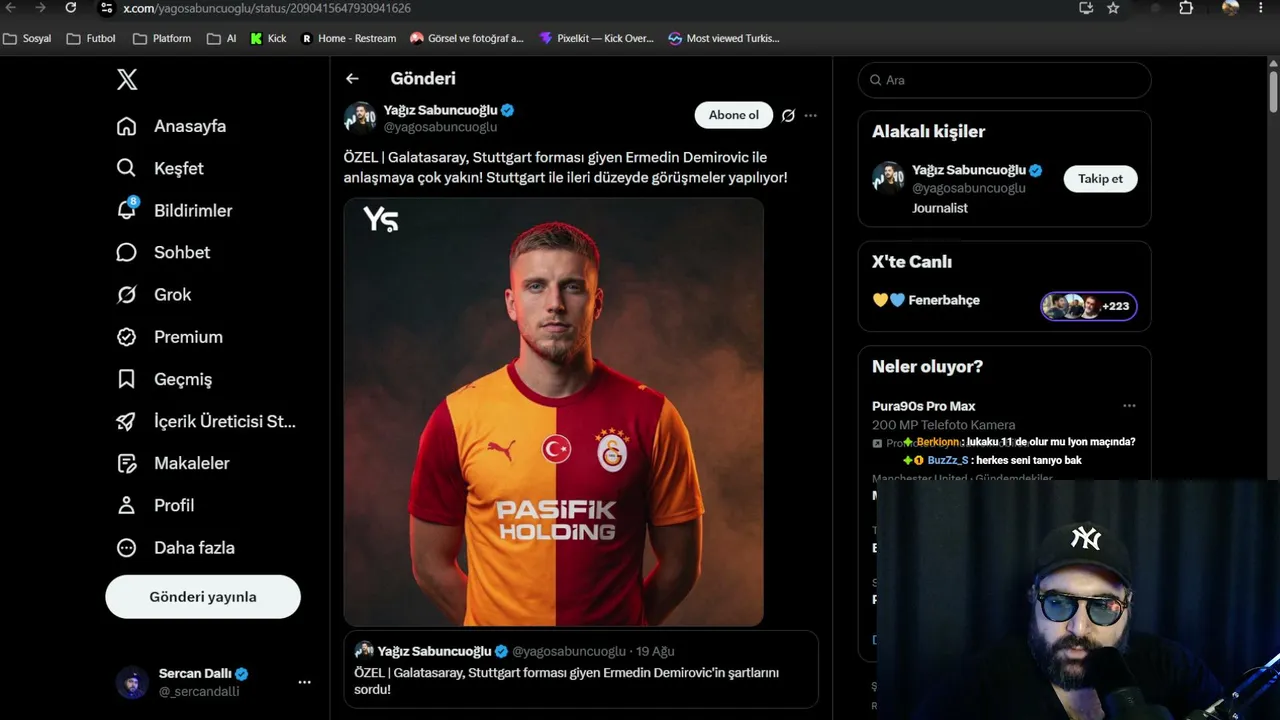Click the install app icon in address bar

tap(1086, 8)
